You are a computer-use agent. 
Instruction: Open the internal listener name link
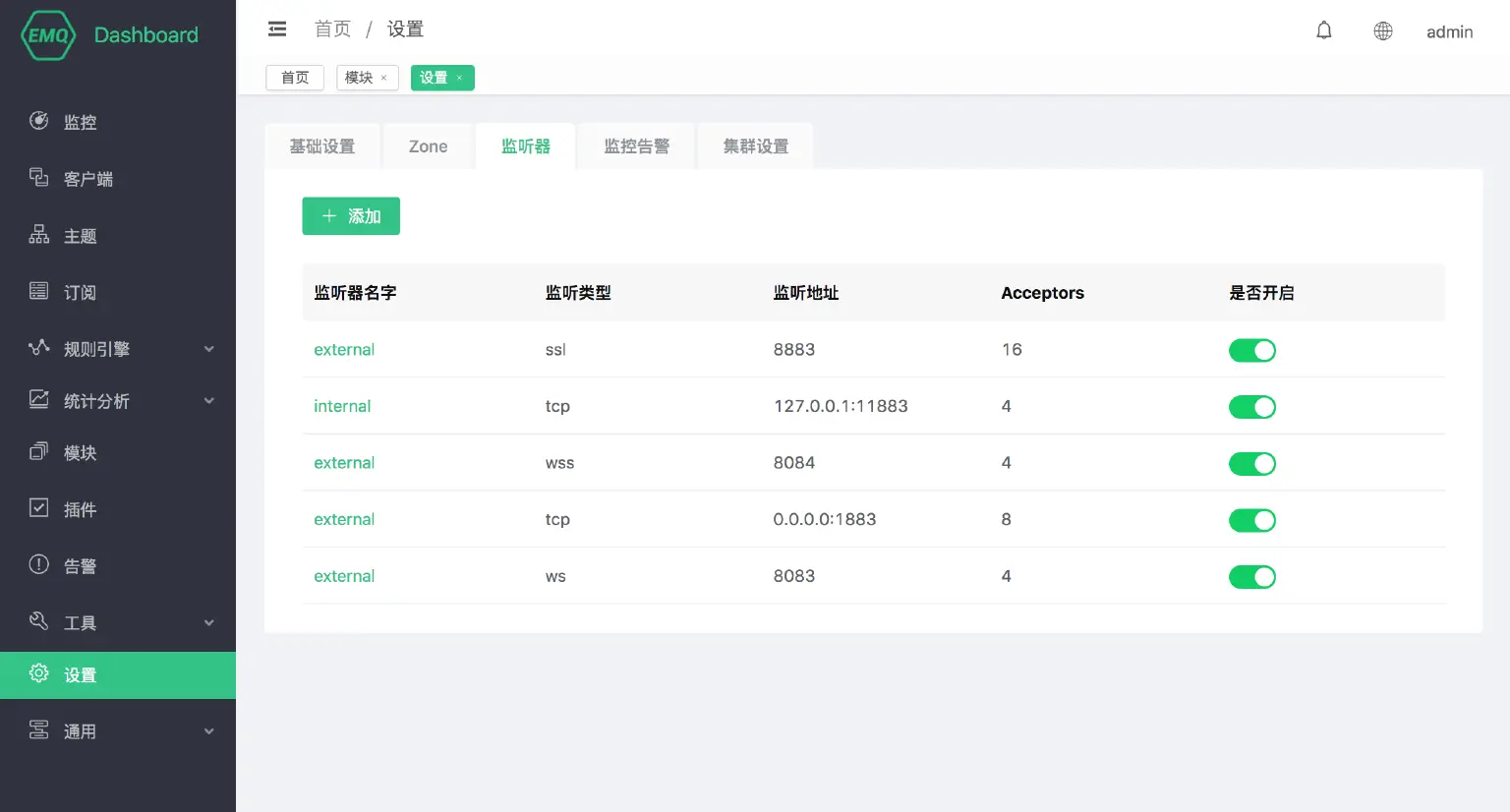pos(342,406)
